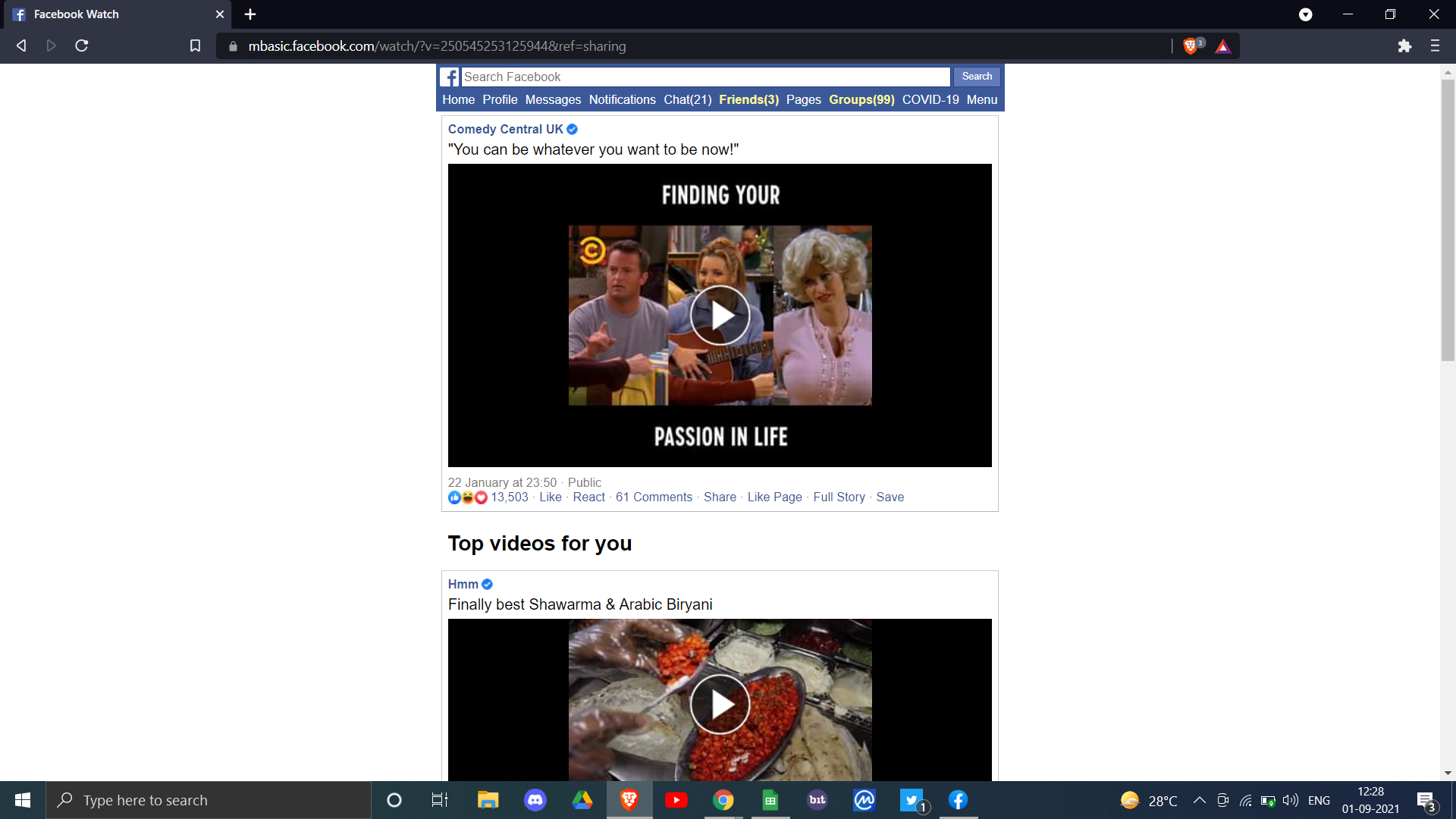The height and width of the screenshot is (819, 1456).
Task: Click the Groups(99) tab in navigation
Action: point(862,99)
